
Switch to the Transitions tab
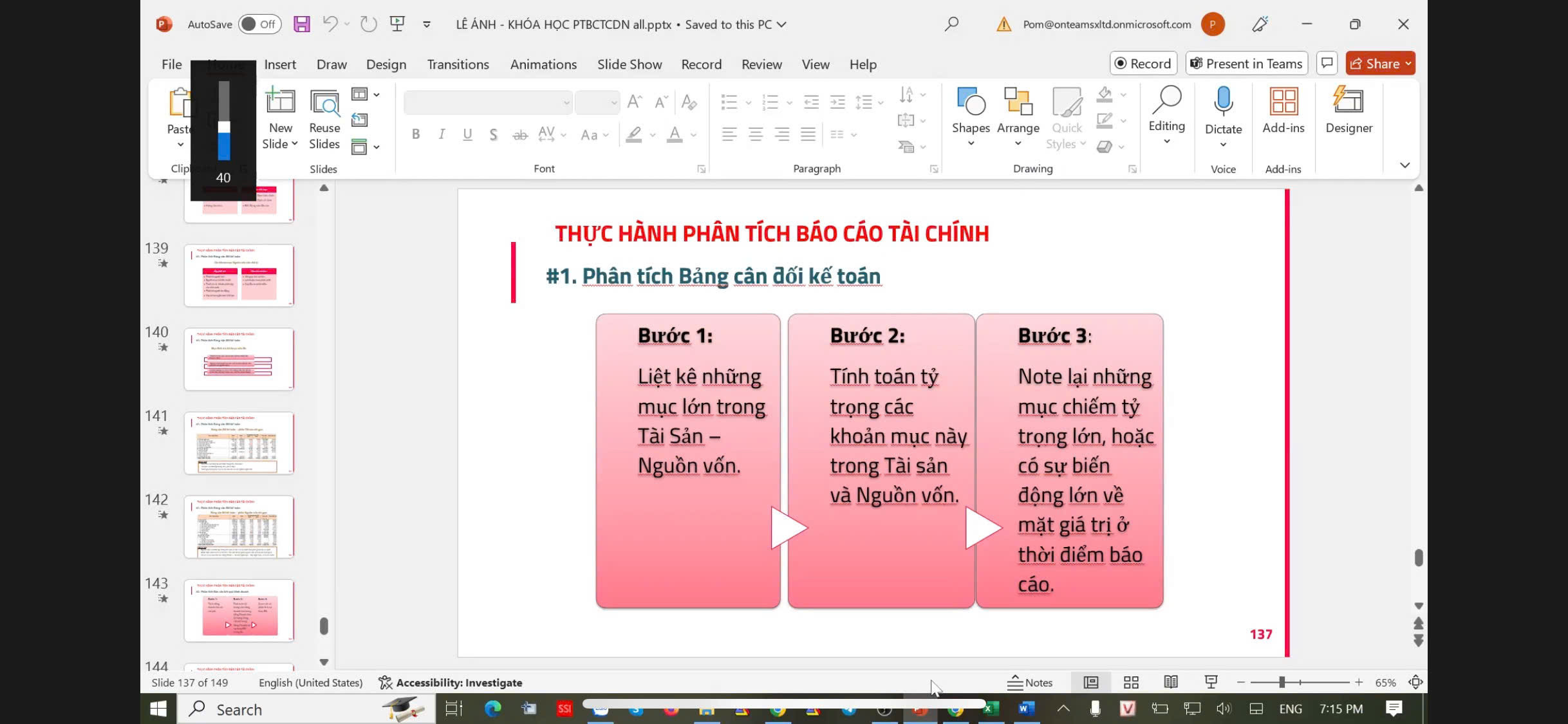click(458, 64)
